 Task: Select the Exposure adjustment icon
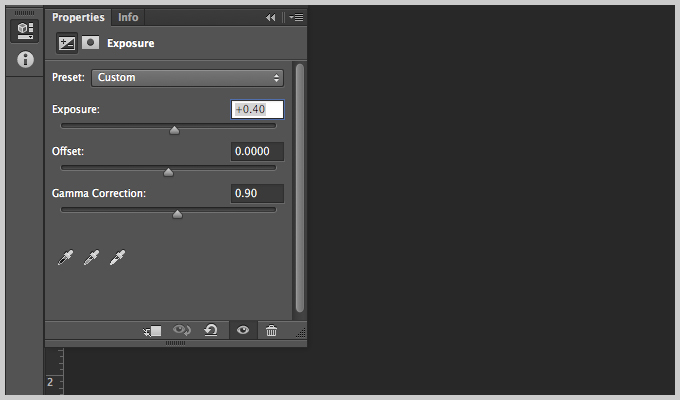(x=67, y=43)
